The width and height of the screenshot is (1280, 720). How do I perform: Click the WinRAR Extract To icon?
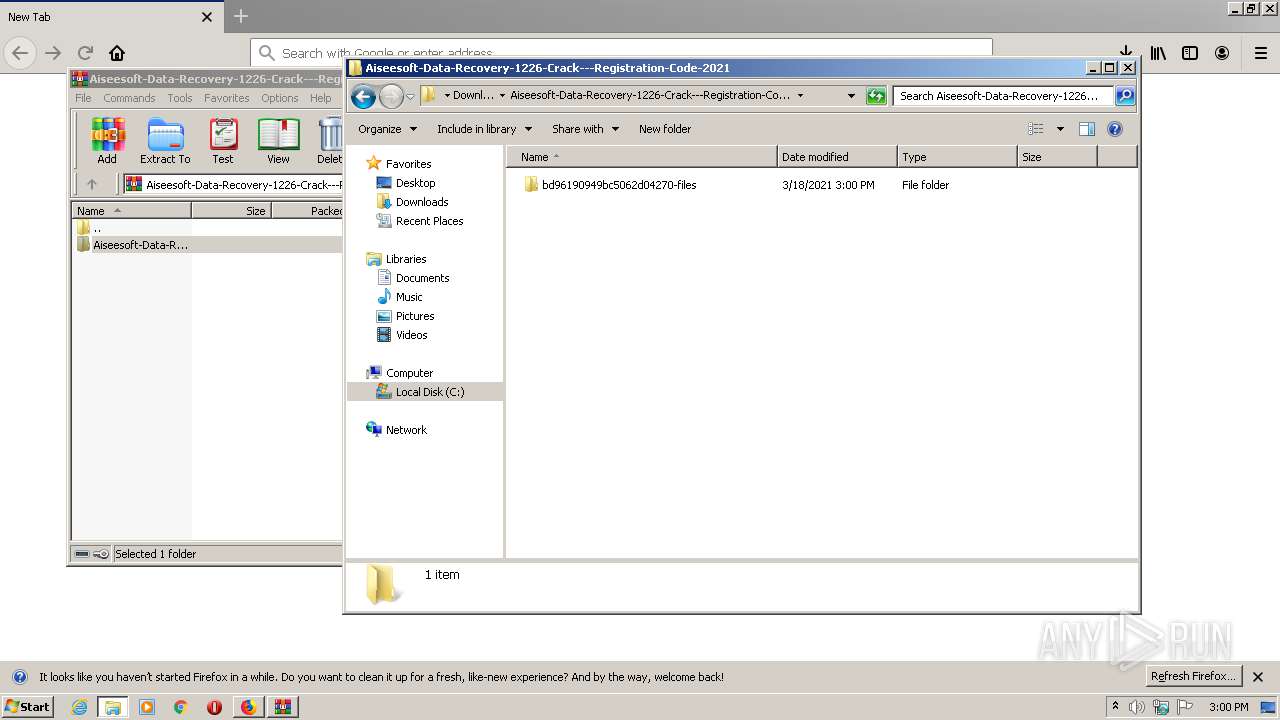pos(165,140)
